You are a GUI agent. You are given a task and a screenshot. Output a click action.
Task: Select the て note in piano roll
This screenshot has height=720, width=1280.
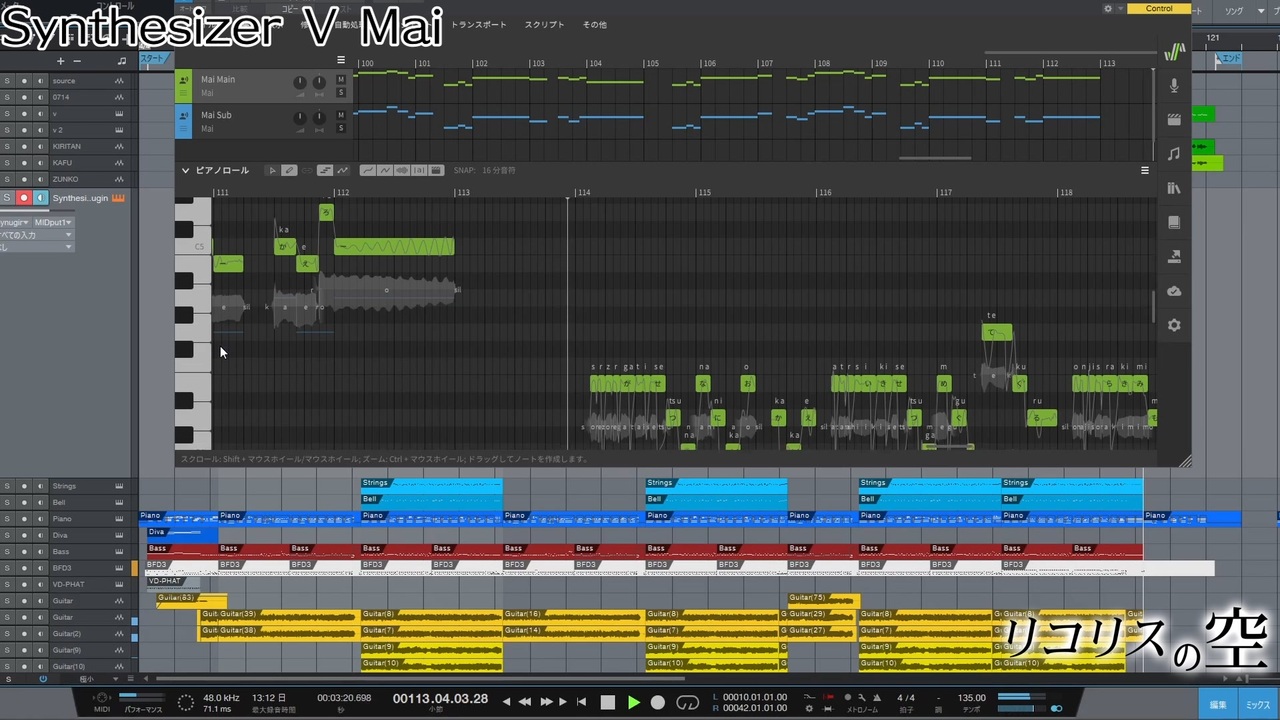pos(996,332)
